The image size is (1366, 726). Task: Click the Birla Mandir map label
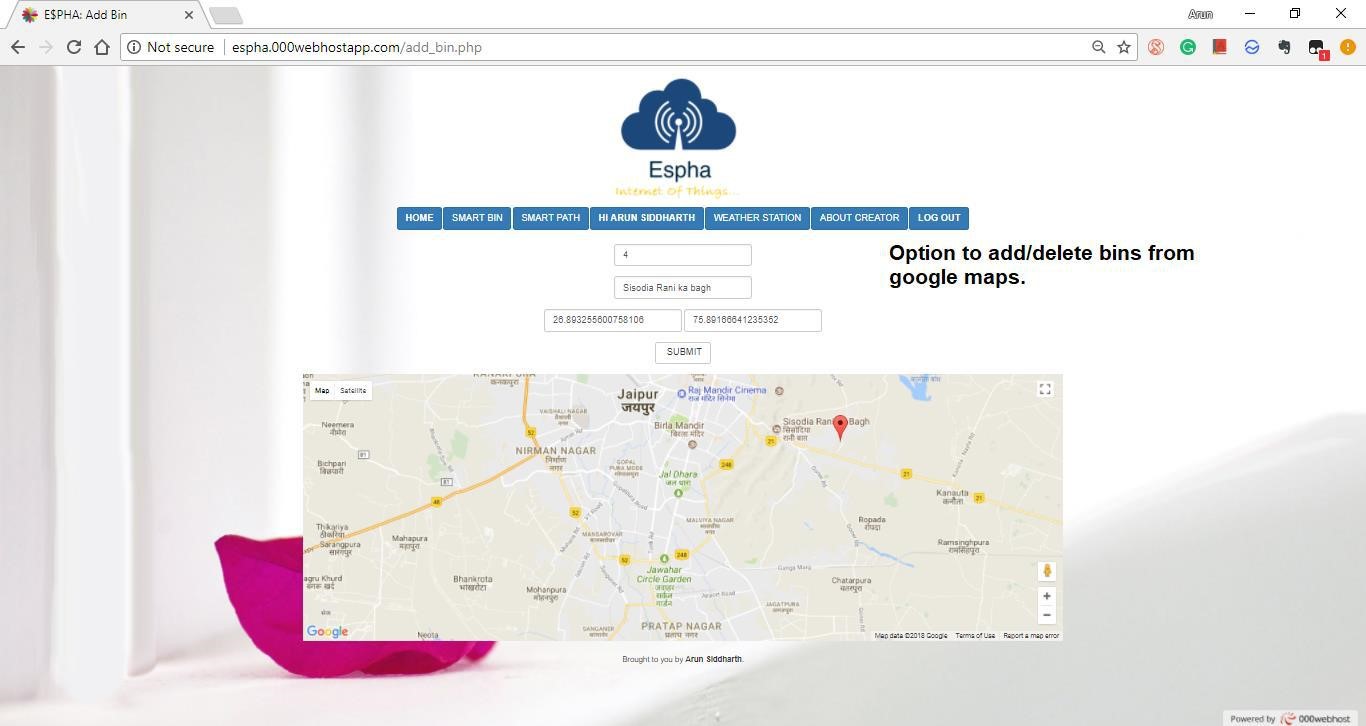click(679, 429)
